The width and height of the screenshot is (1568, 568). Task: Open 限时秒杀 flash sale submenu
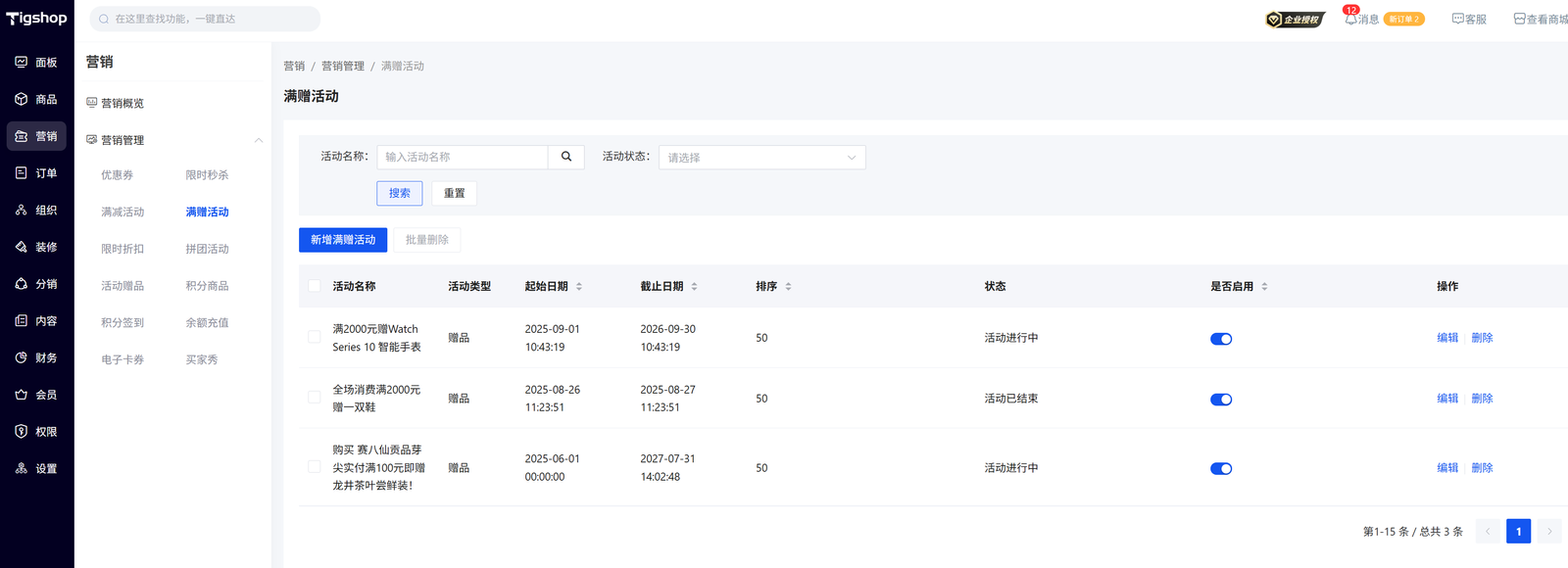207,175
